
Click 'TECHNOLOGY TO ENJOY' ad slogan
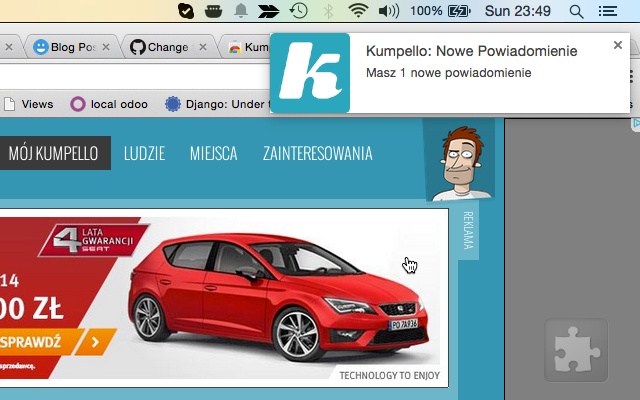click(389, 376)
